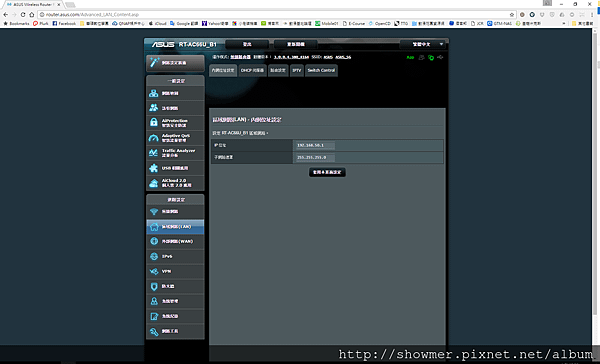Open the Quick Internet Setup wizard button
The height and width of the screenshot is (364, 600).
(x=175, y=63)
